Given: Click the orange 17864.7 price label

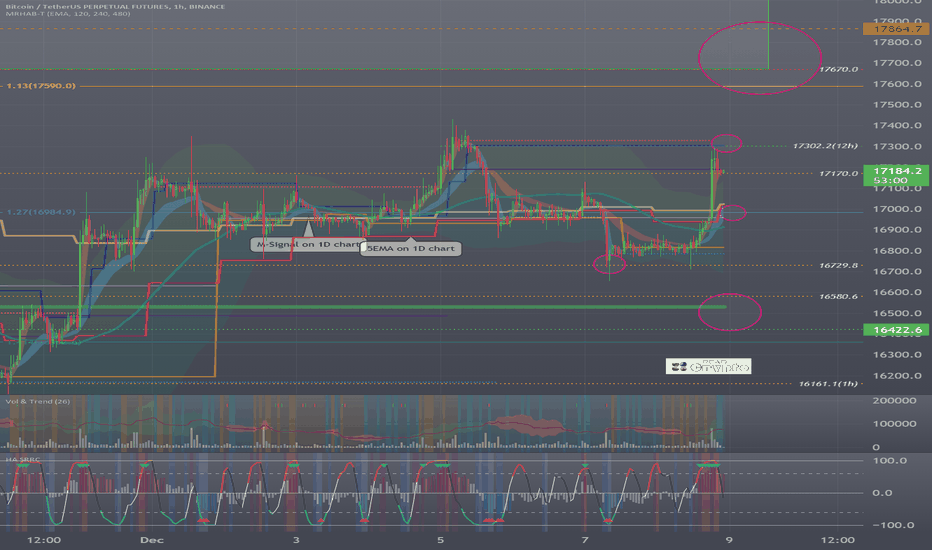Looking at the screenshot, I should [x=897, y=29].
